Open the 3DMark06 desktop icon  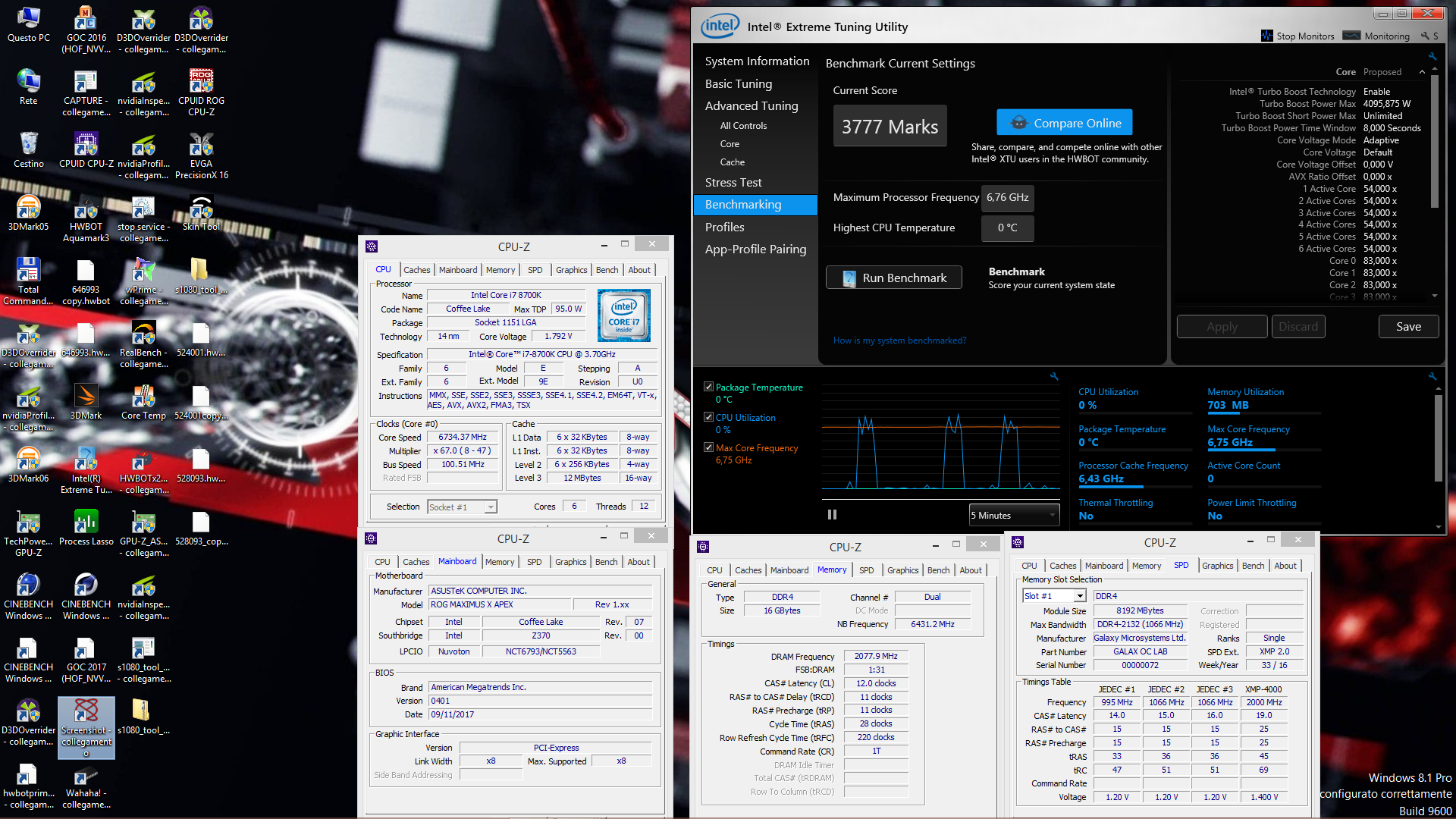pyautogui.click(x=28, y=465)
